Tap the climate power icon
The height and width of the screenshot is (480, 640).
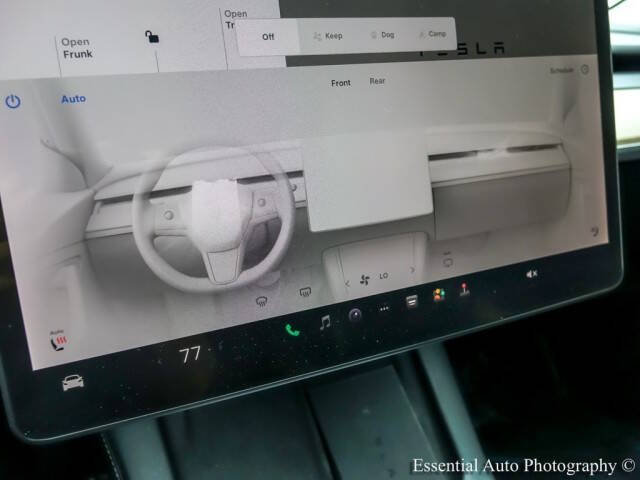click(x=13, y=102)
